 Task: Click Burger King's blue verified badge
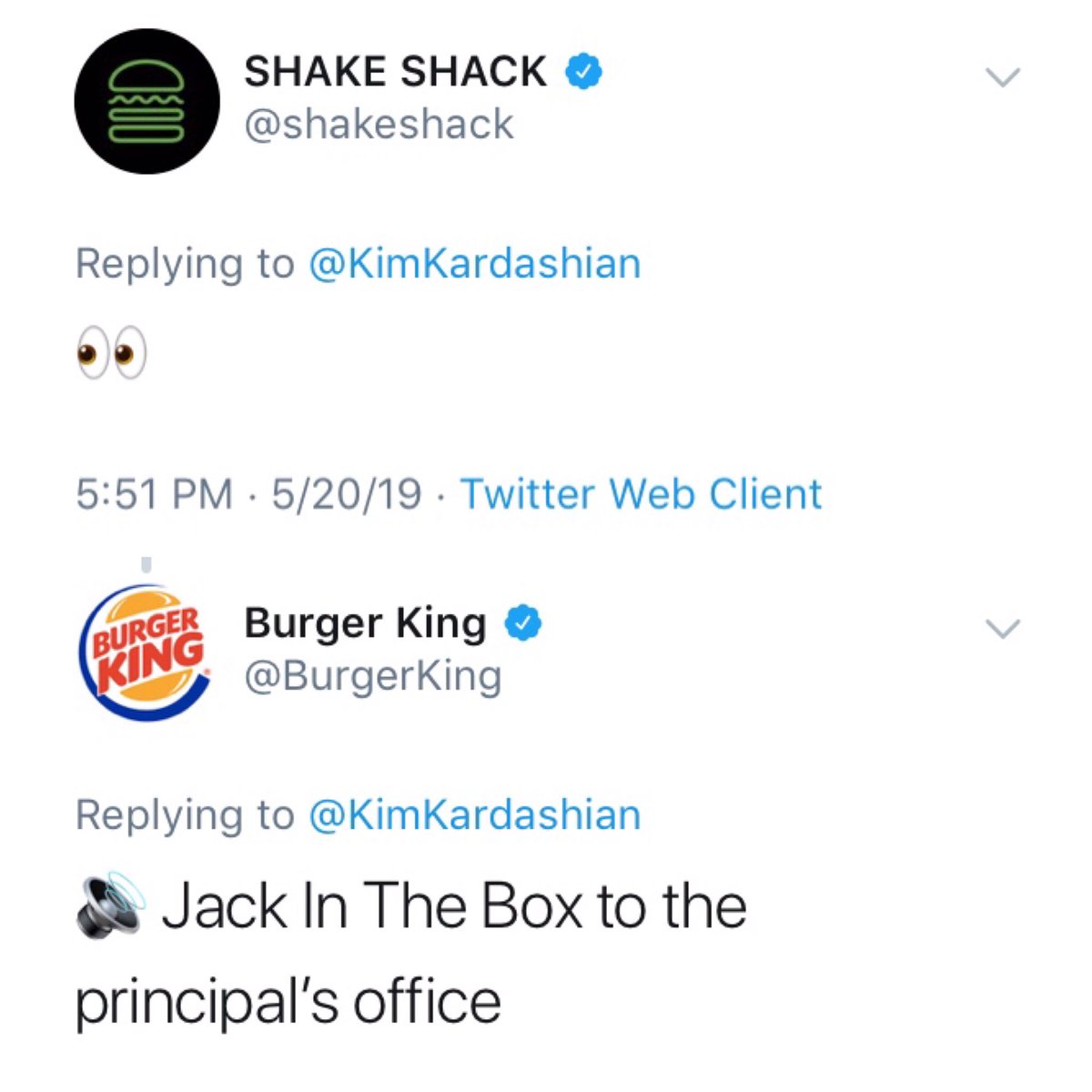point(525,623)
